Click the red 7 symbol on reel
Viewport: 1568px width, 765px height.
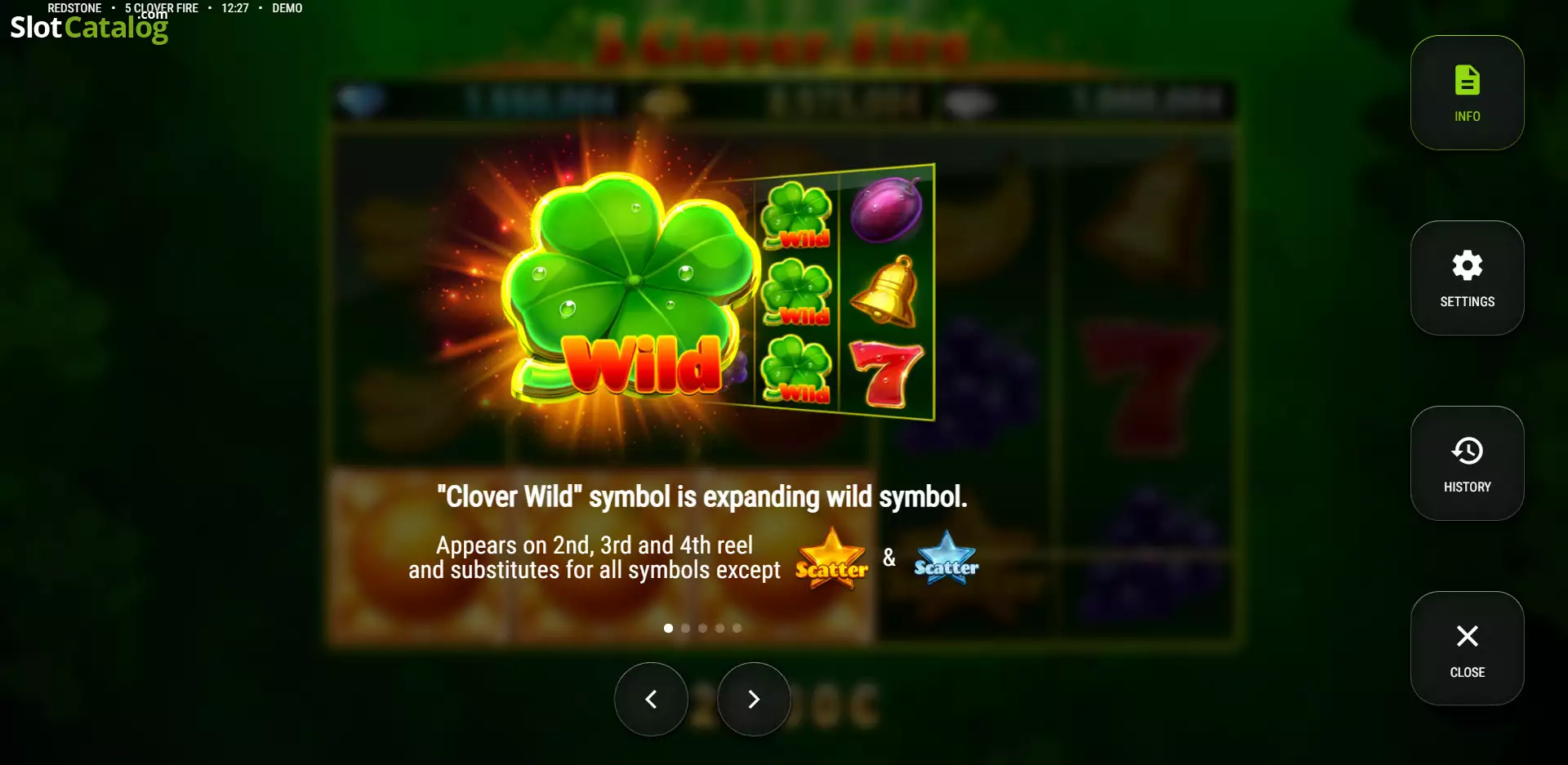point(886,374)
